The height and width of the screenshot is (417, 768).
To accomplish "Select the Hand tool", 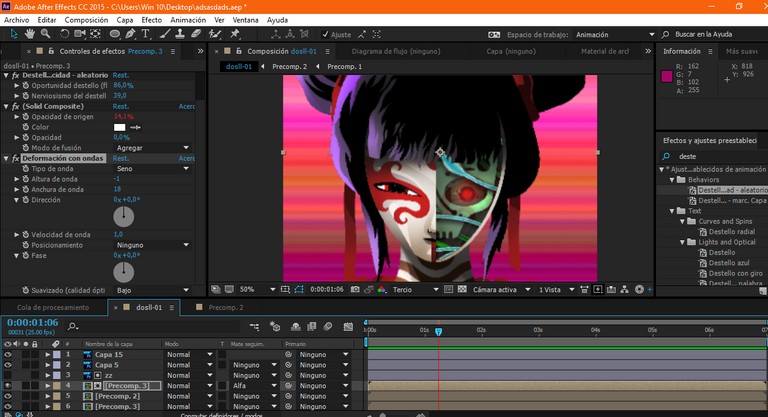I will coord(30,34).
